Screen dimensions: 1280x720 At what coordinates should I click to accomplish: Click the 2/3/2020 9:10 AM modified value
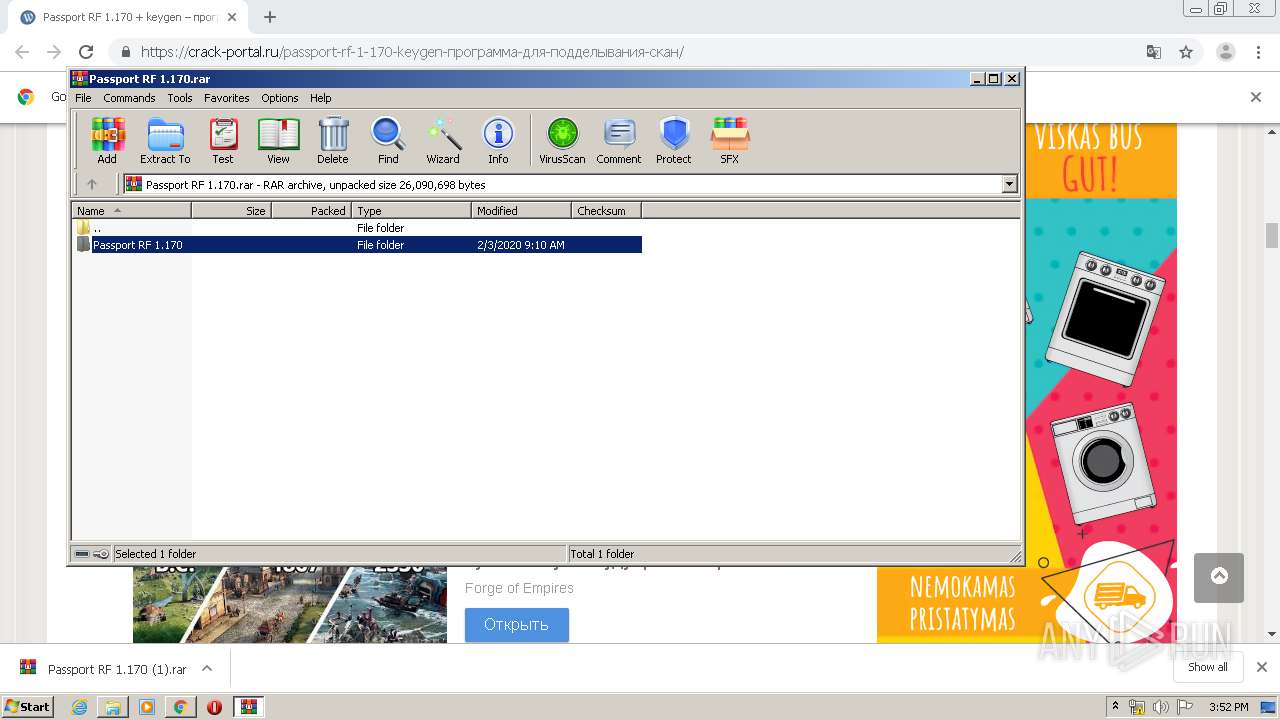520,245
